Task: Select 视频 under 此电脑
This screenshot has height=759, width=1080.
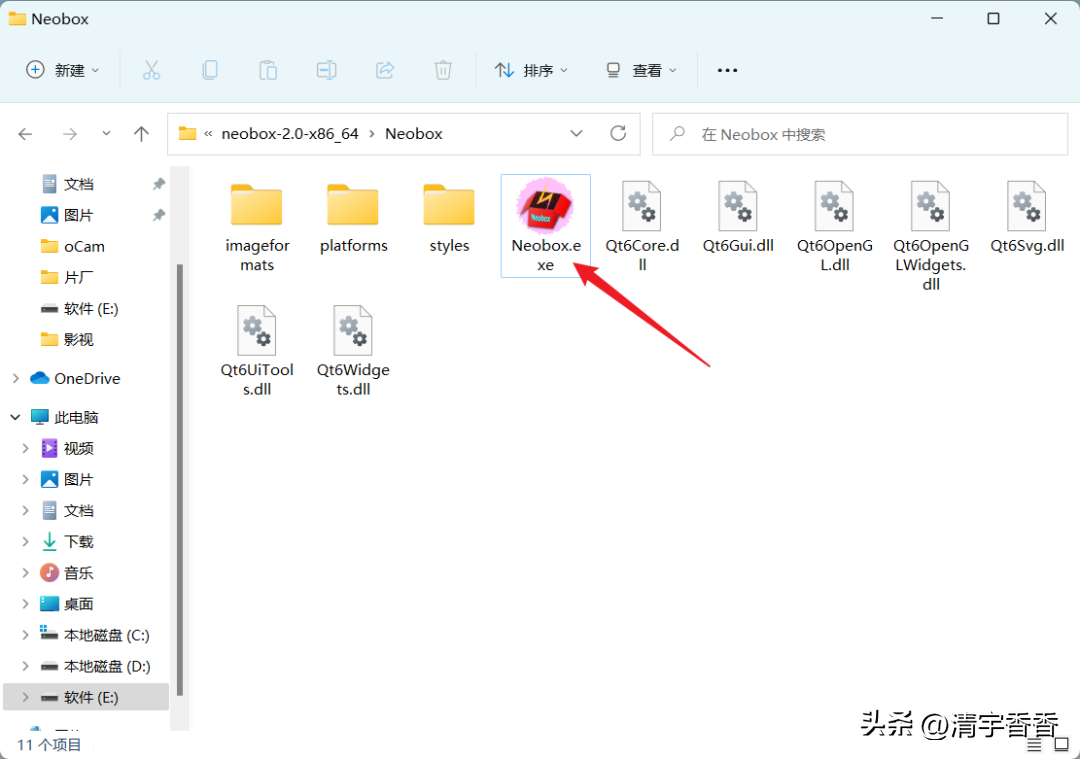Action: click(78, 448)
